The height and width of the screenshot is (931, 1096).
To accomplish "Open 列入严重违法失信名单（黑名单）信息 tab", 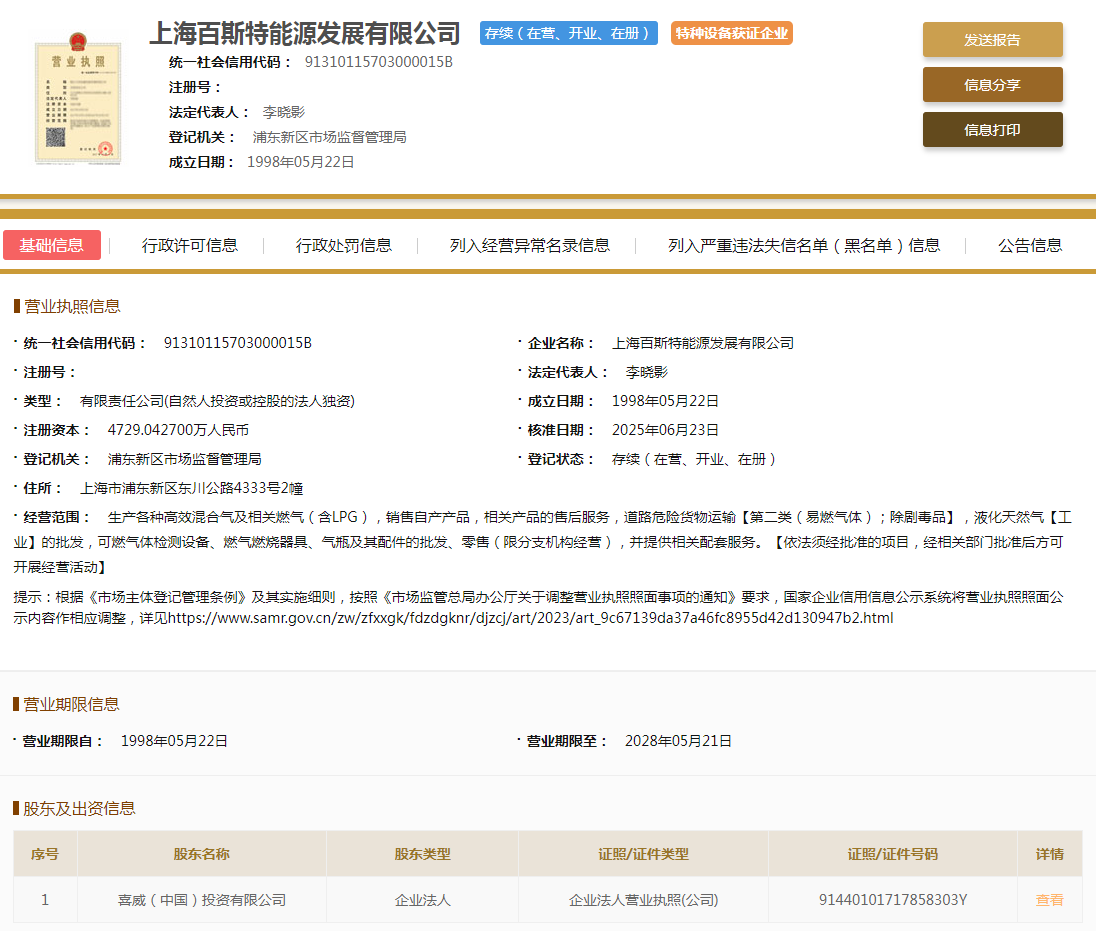I will (x=804, y=245).
